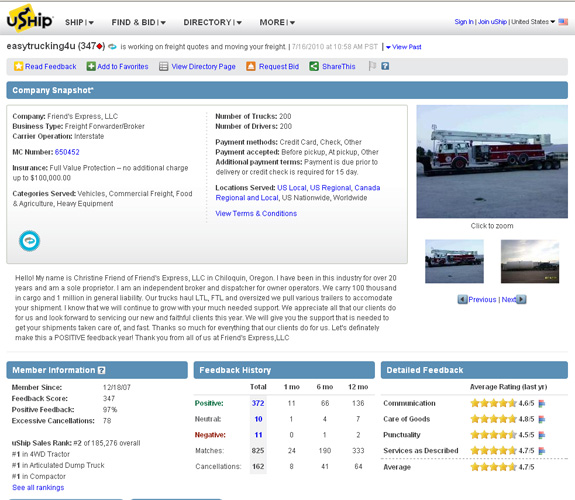Click the View Directory Page list icon
Viewport: 575px width, 500px height.
(x=164, y=66)
